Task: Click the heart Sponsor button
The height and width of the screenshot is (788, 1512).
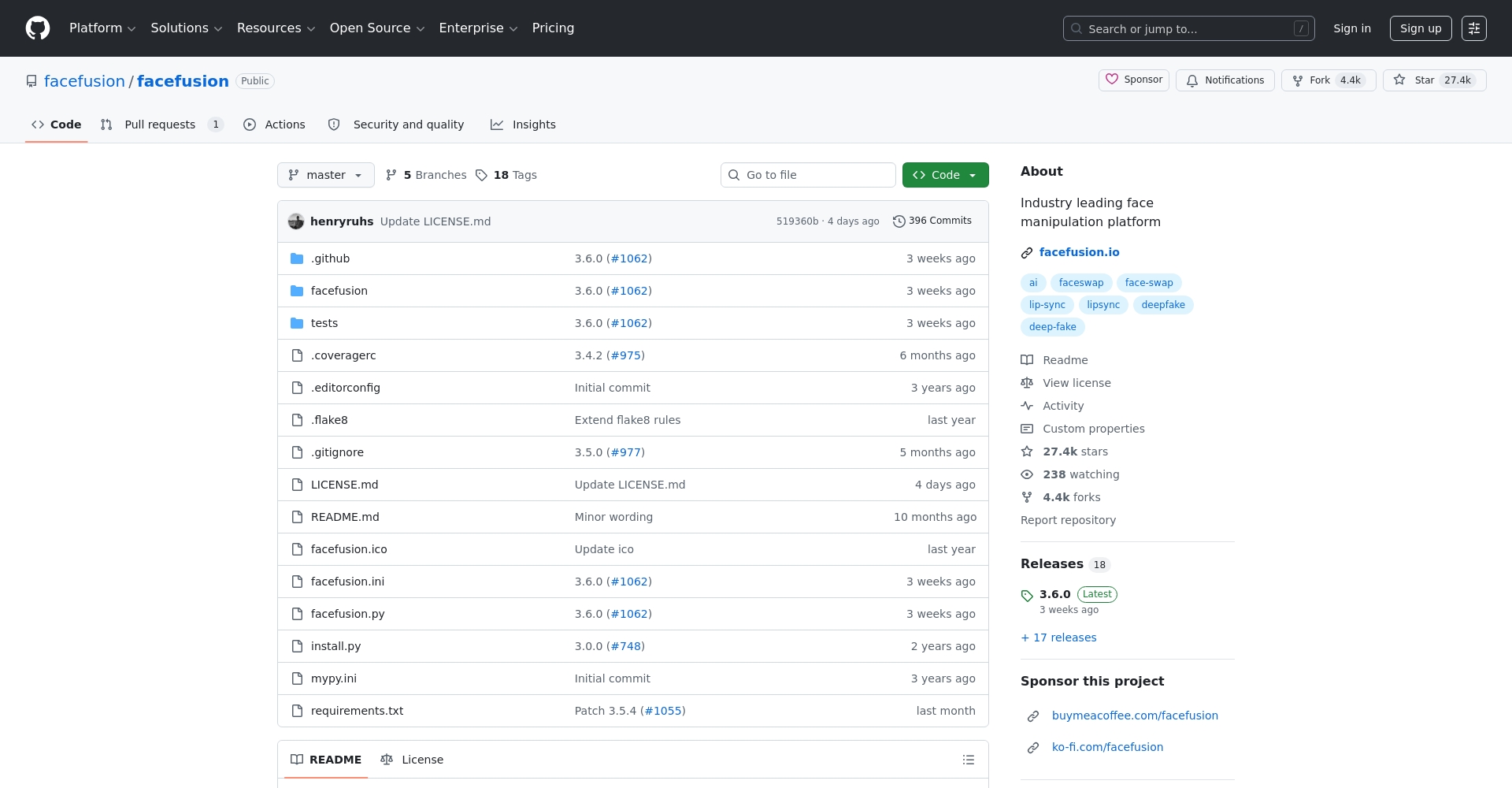Action: tap(1133, 80)
